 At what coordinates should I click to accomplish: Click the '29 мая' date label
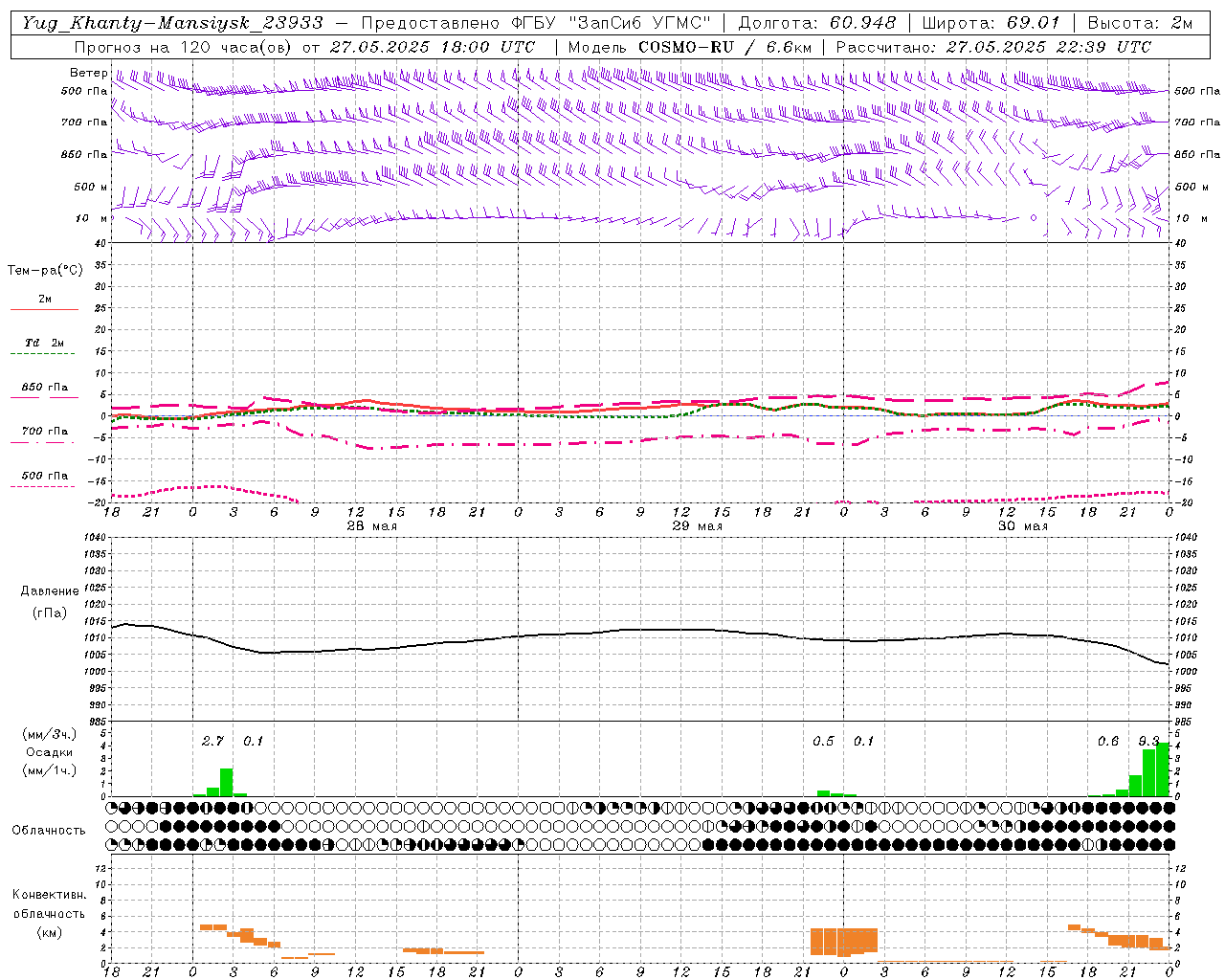point(697,526)
